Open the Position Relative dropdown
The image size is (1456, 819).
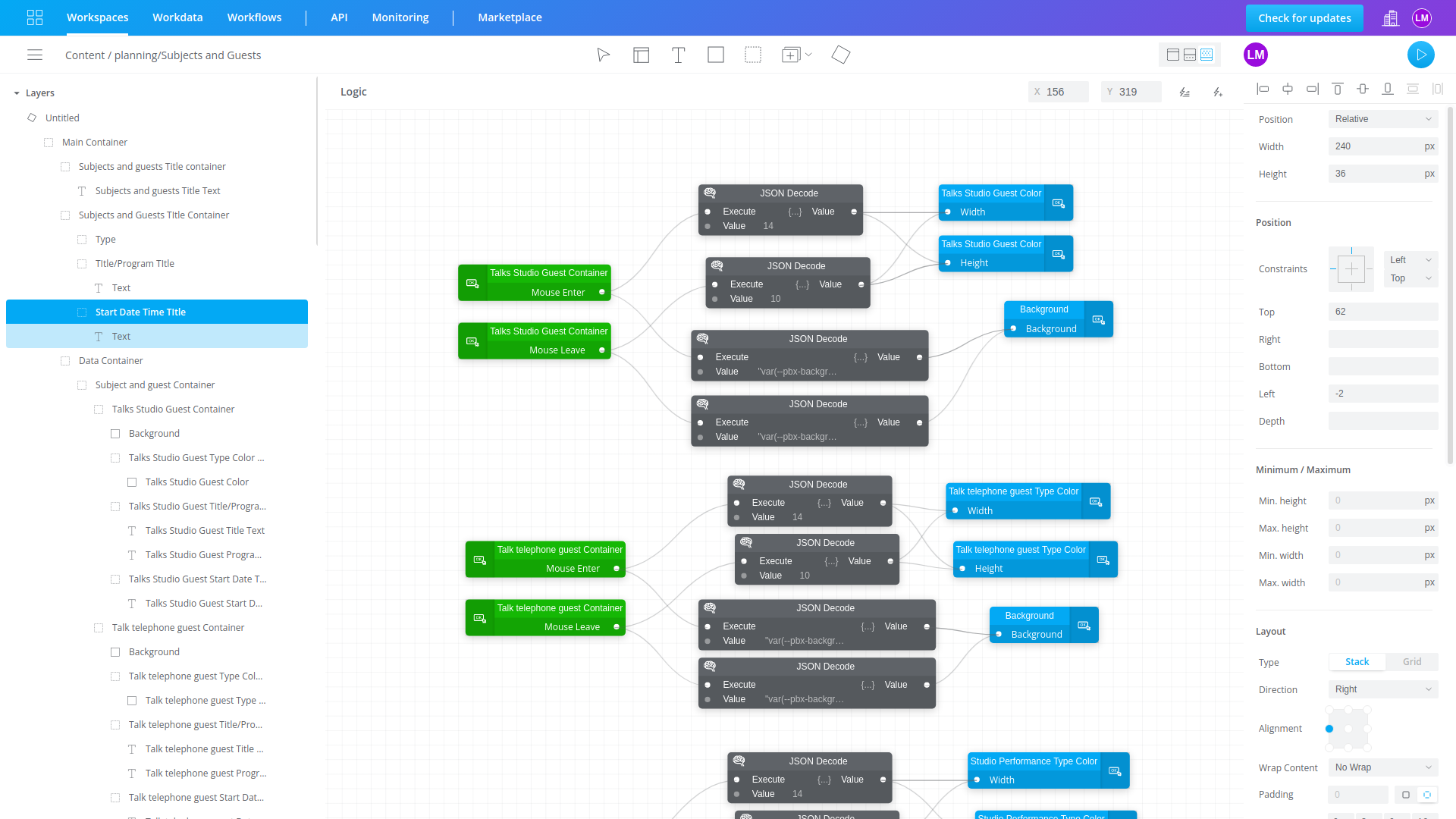[x=1382, y=119]
